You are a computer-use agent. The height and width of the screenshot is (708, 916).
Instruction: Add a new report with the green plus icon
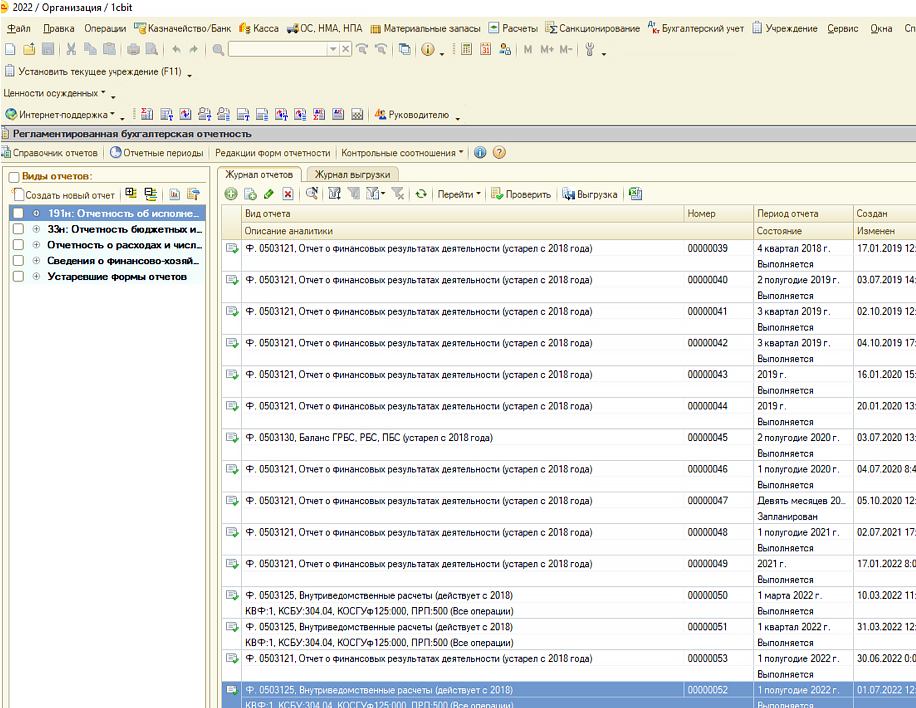coord(231,194)
